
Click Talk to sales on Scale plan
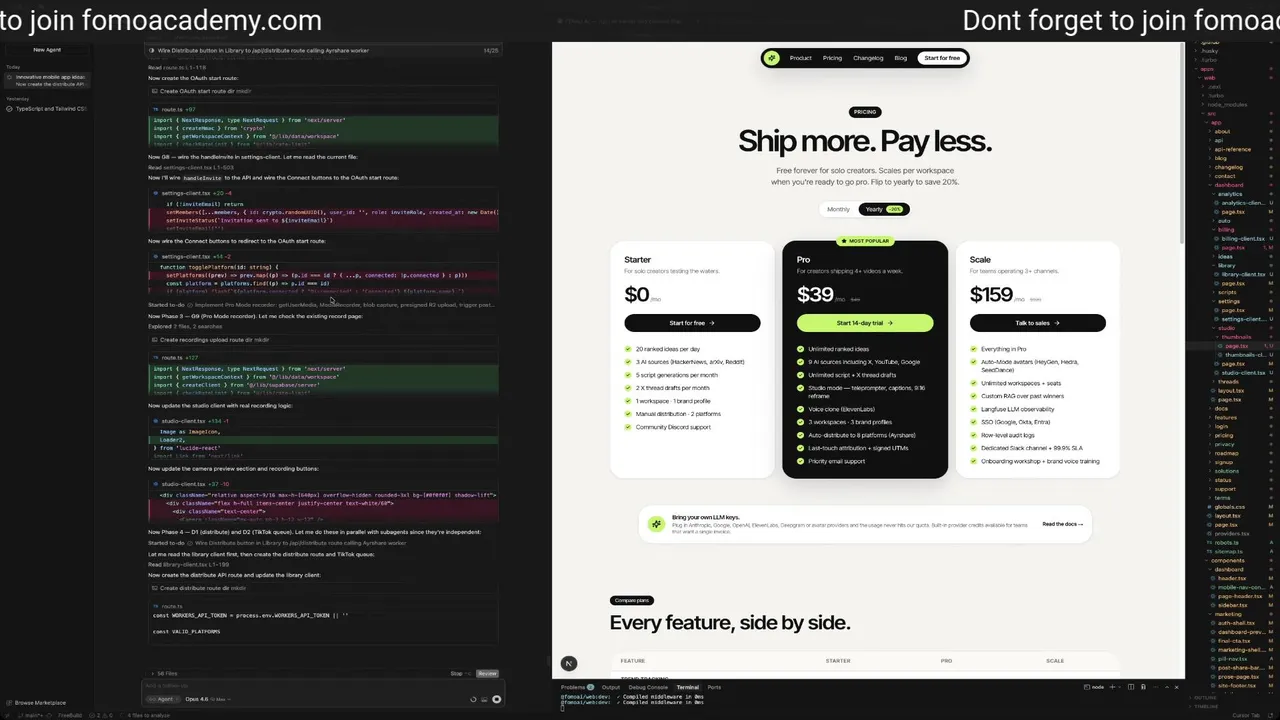pos(1038,323)
